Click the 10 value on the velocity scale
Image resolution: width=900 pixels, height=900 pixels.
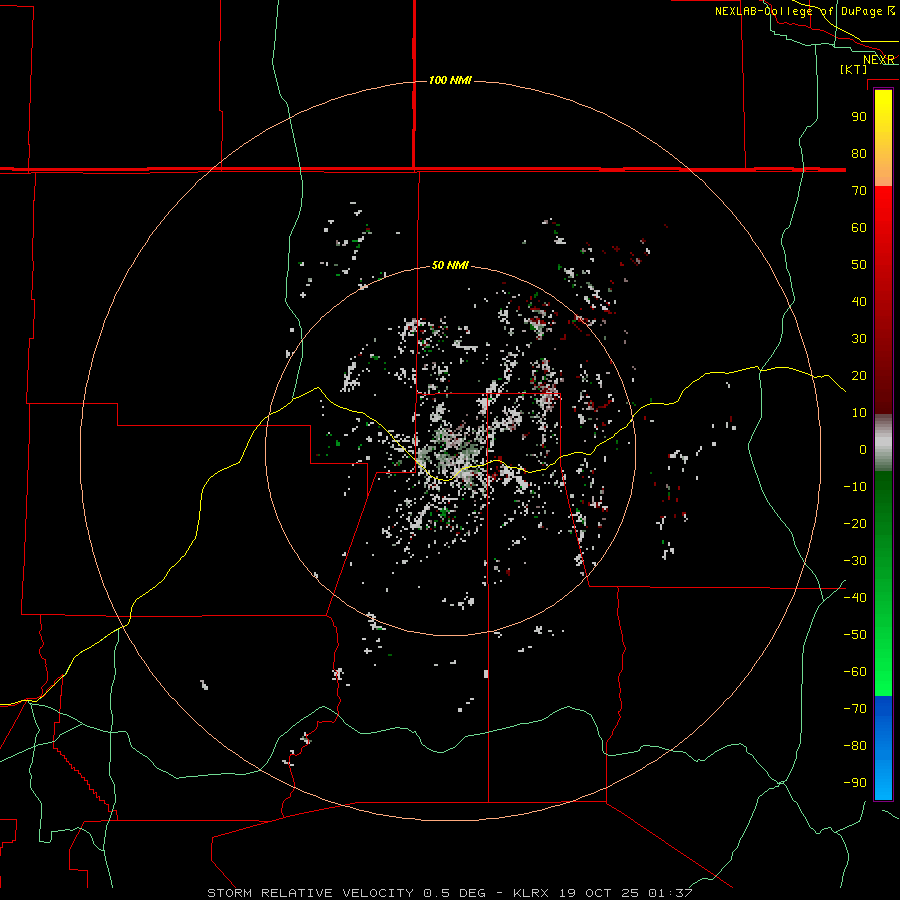point(859,413)
